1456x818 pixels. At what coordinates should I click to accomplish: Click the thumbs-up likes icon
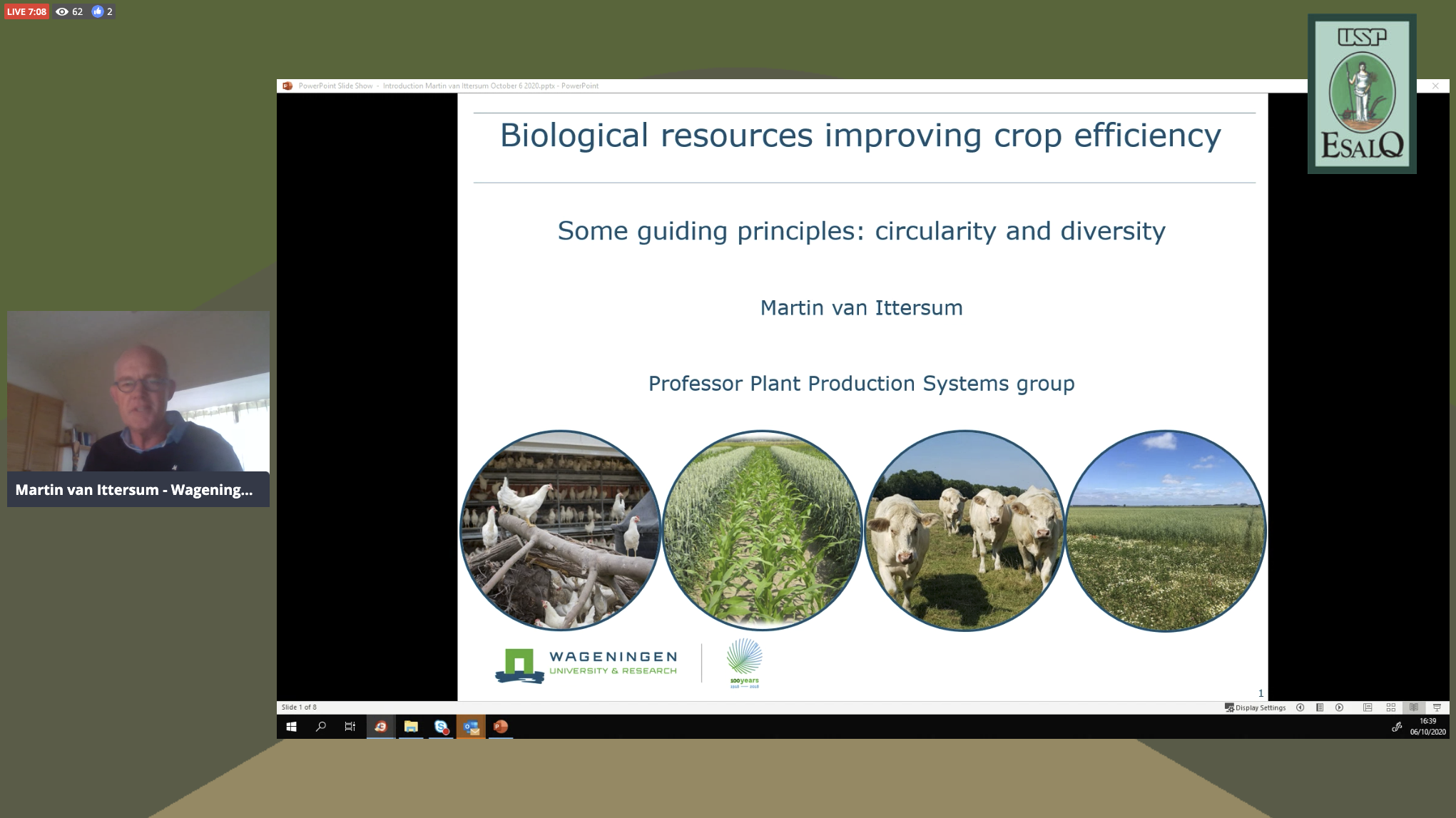(x=98, y=11)
